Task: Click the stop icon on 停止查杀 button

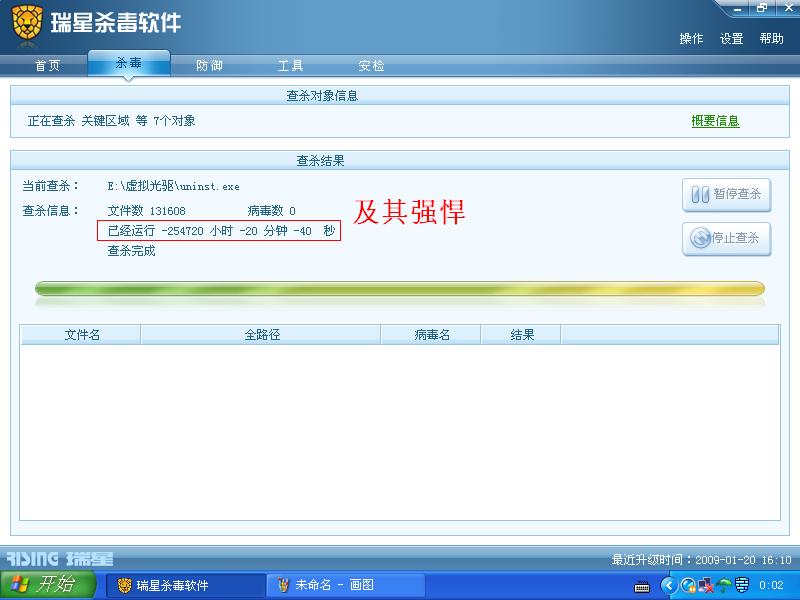Action: pos(700,238)
